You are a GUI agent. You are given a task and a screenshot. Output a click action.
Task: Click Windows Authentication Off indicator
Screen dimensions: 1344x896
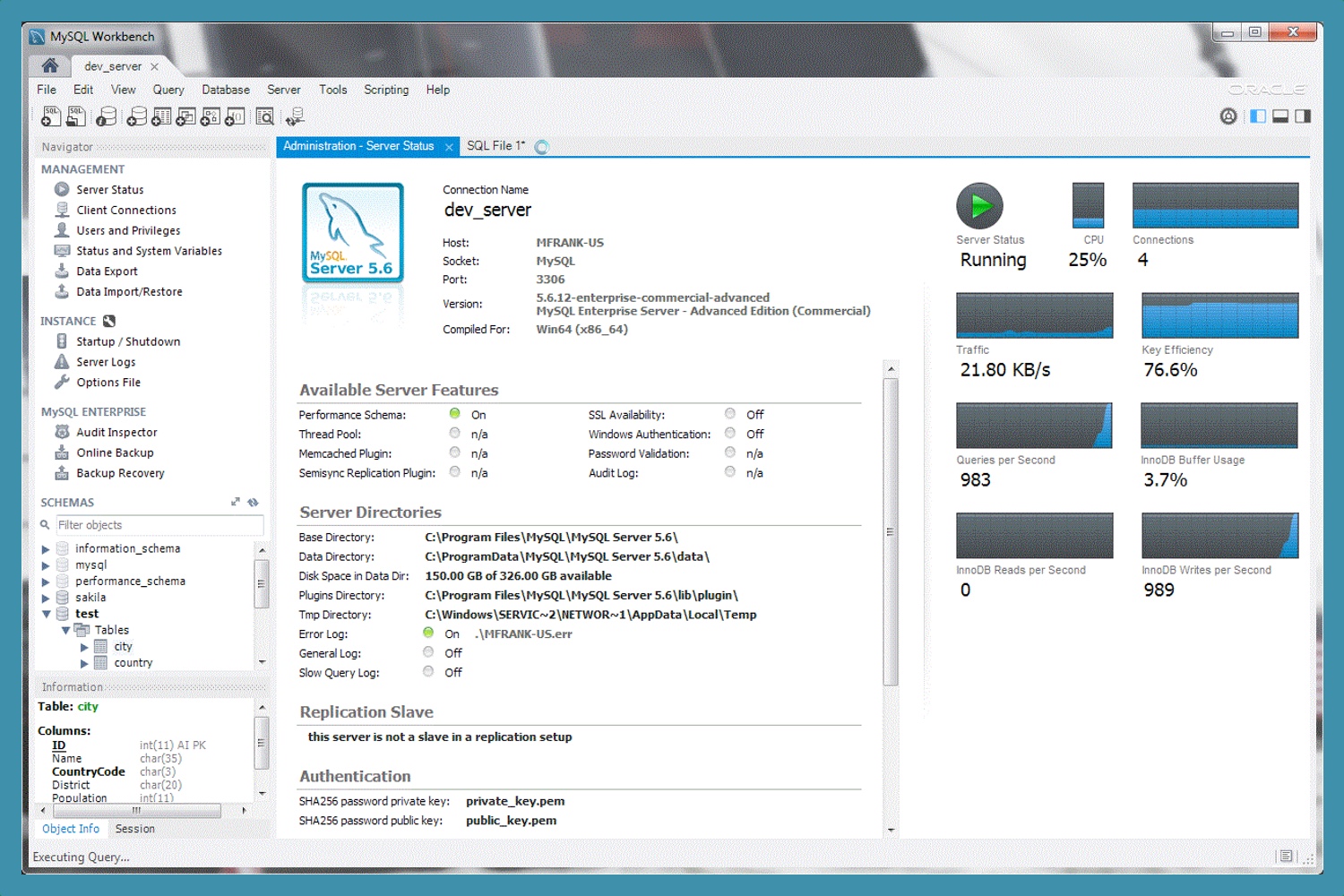(730, 434)
